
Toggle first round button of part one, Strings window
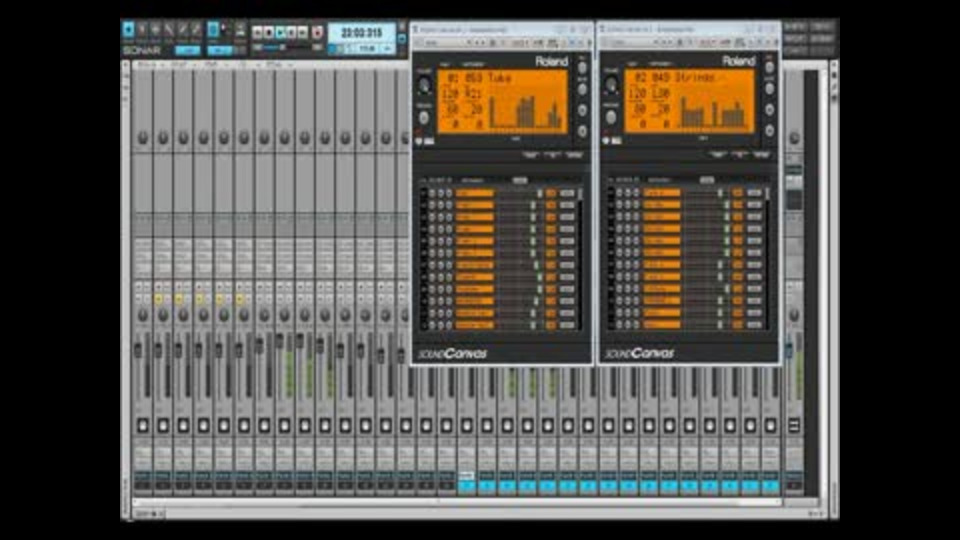pyautogui.click(x=620, y=192)
